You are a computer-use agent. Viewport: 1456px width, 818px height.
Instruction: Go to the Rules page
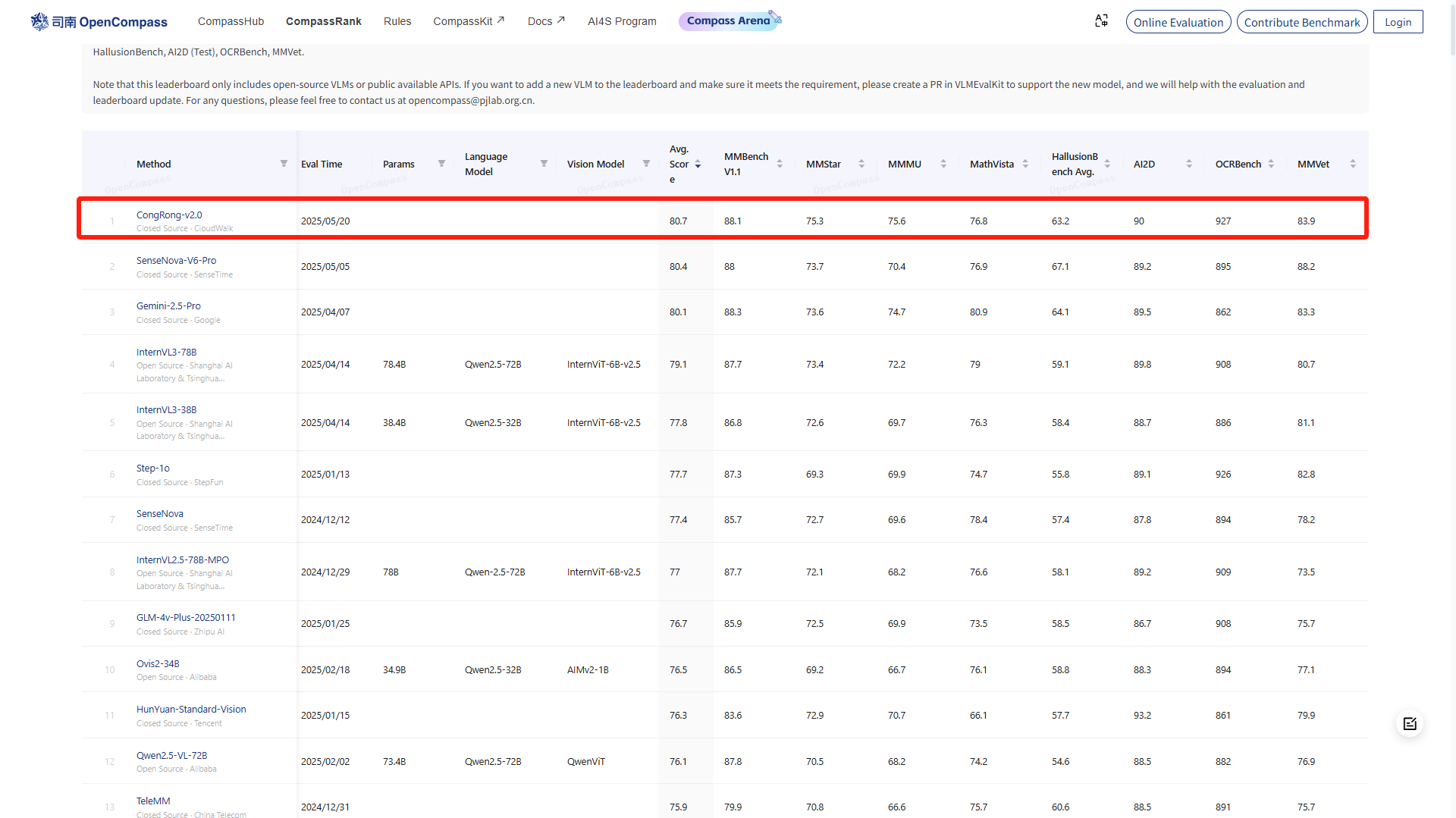coord(397,21)
